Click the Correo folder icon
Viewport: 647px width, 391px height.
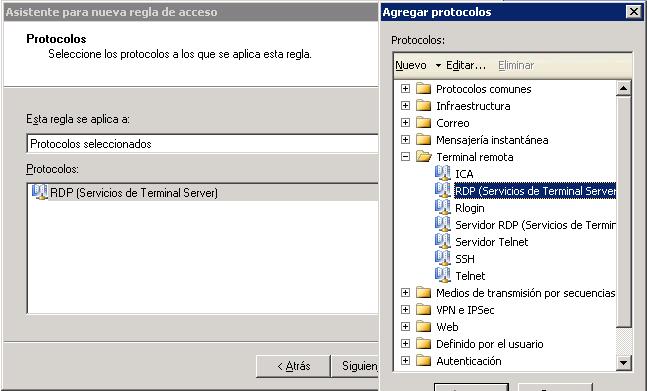click(423, 122)
